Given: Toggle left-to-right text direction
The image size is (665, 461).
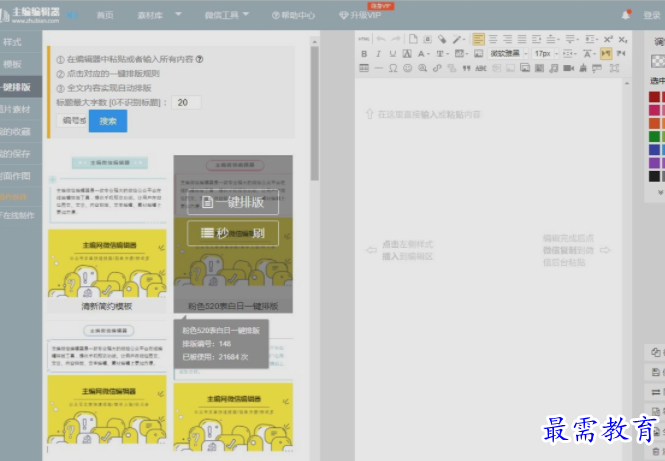Looking at the screenshot, I should [x=606, y=53].
